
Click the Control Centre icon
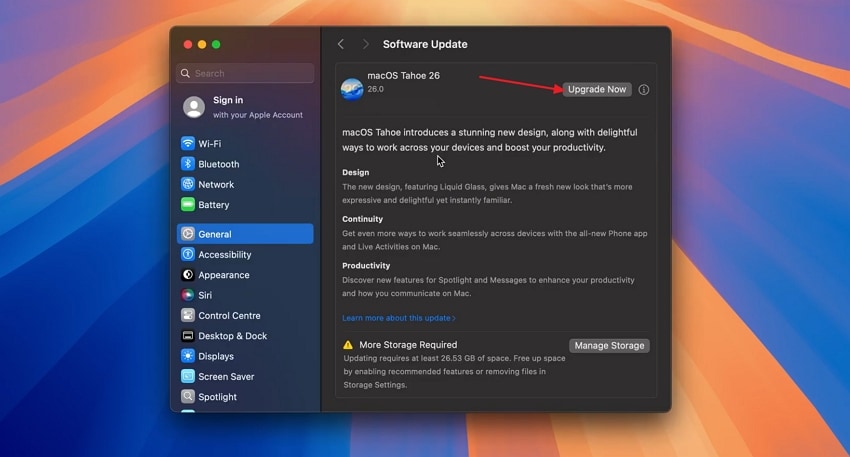pyautogui.click(x=188, y=315)
